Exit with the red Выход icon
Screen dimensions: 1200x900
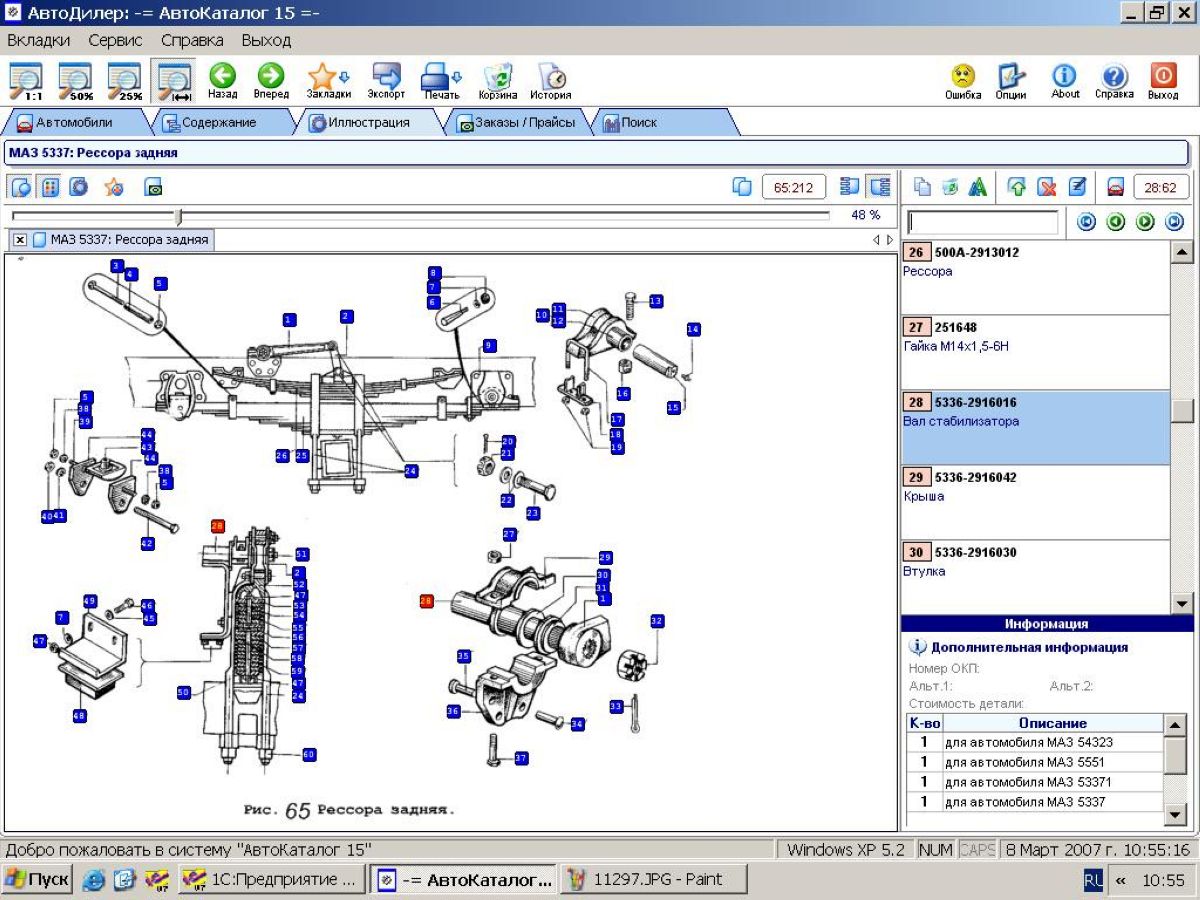[x=1163, y=81]
